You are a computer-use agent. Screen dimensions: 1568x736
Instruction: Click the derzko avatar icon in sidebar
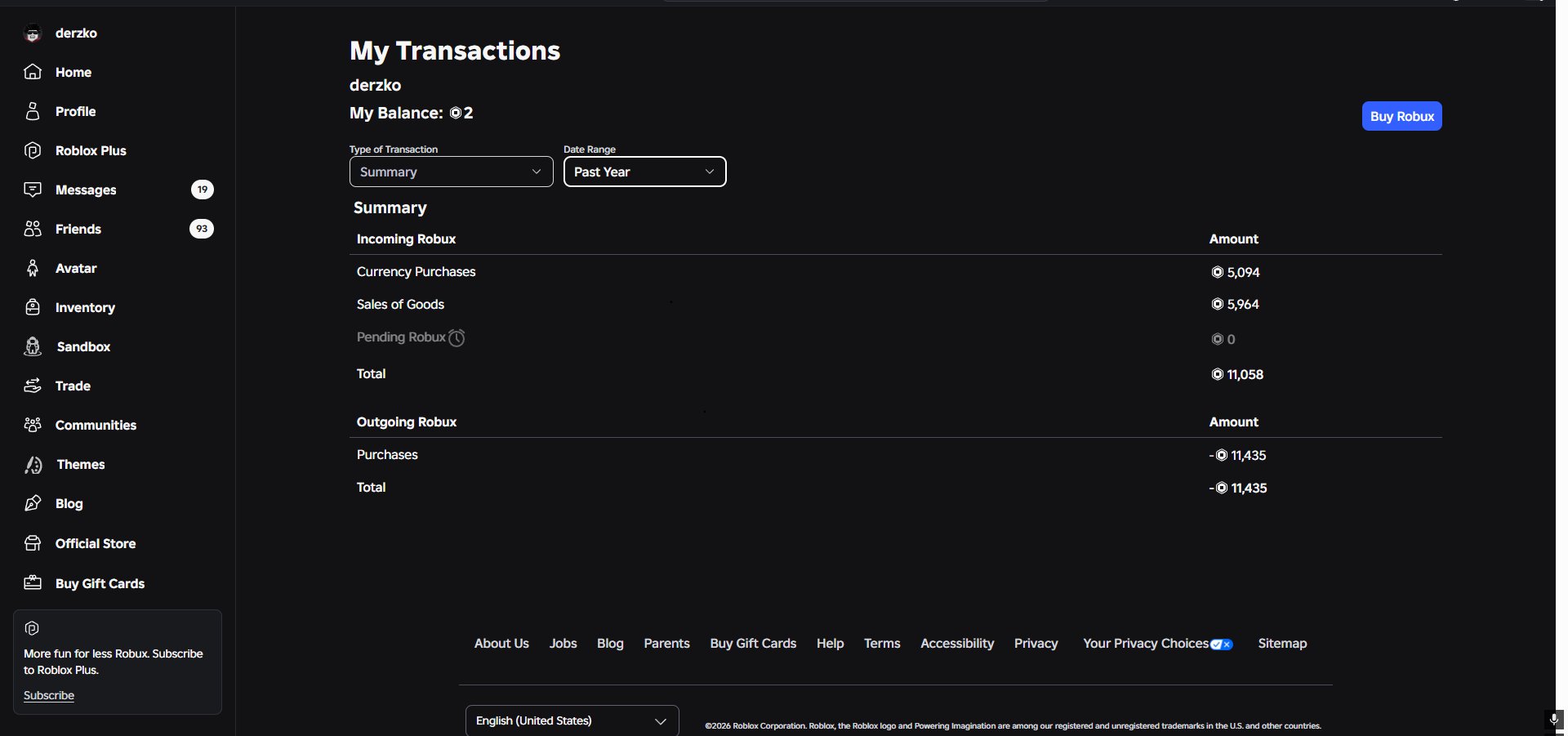point(33,33)
